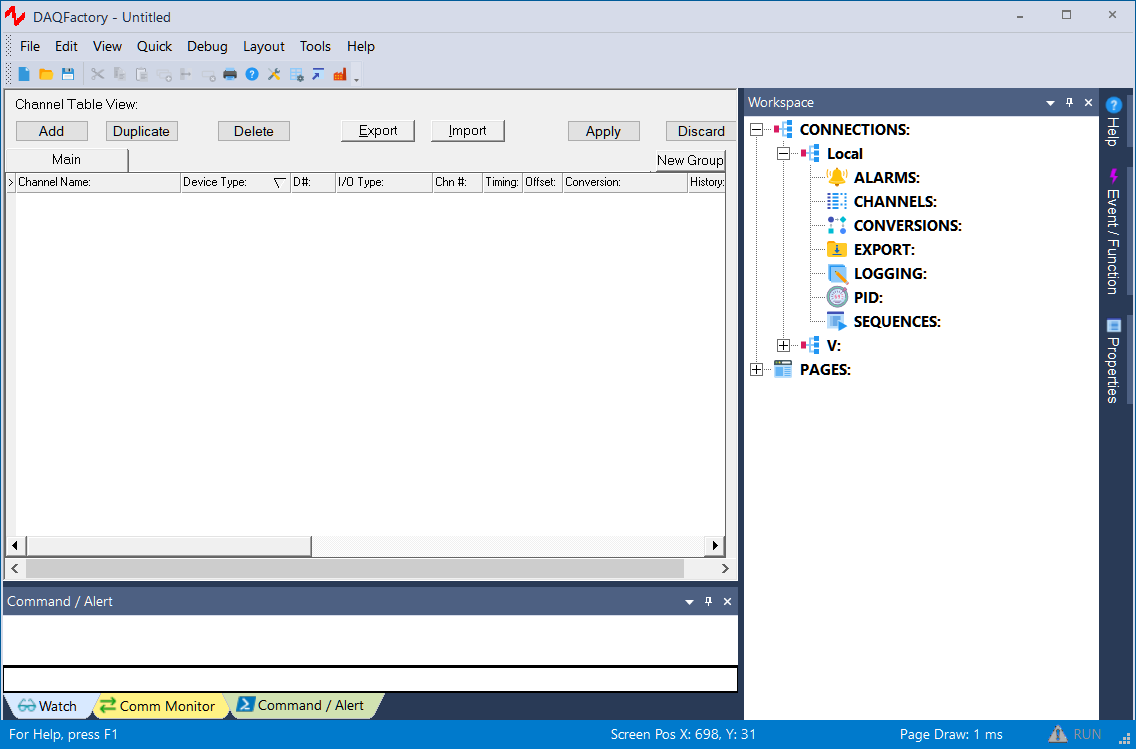Click the Print toolbar icon
Screen dimensions: 1136x749
pyautogui.click(x=230, y=74)
